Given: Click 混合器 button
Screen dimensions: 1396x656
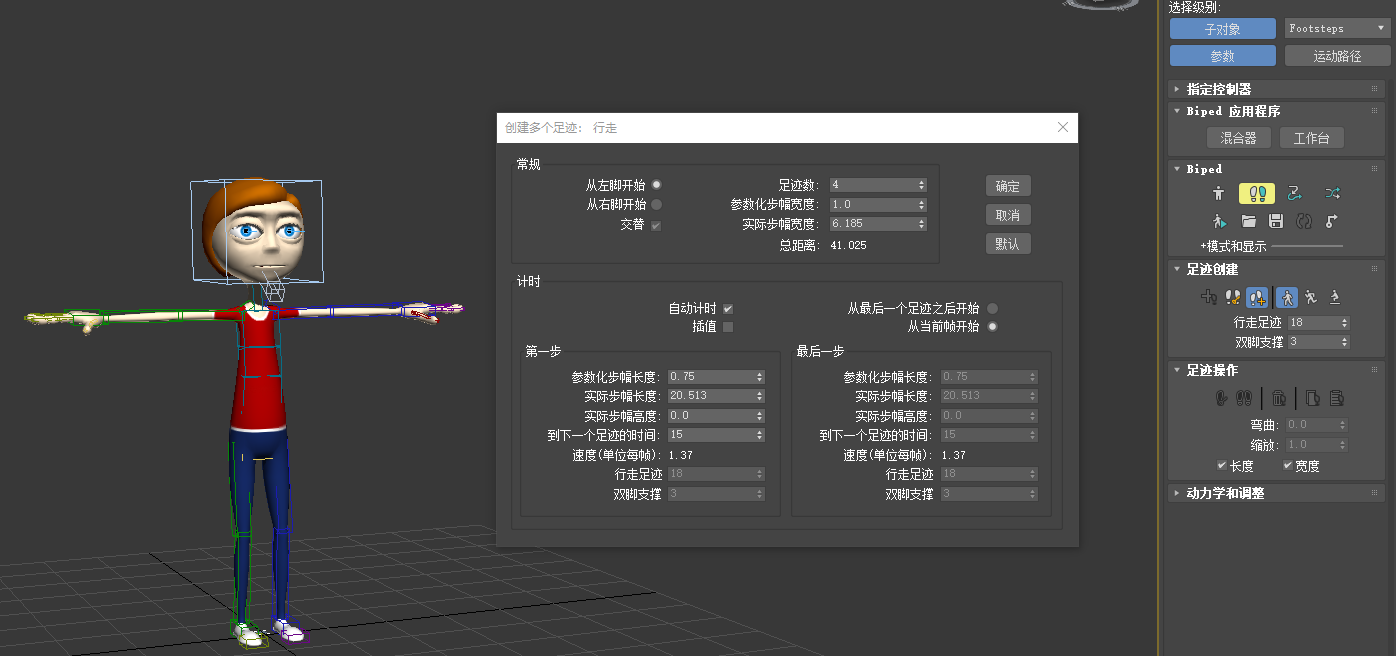Looking at the screenshot, I should [x=1239, y=138].
